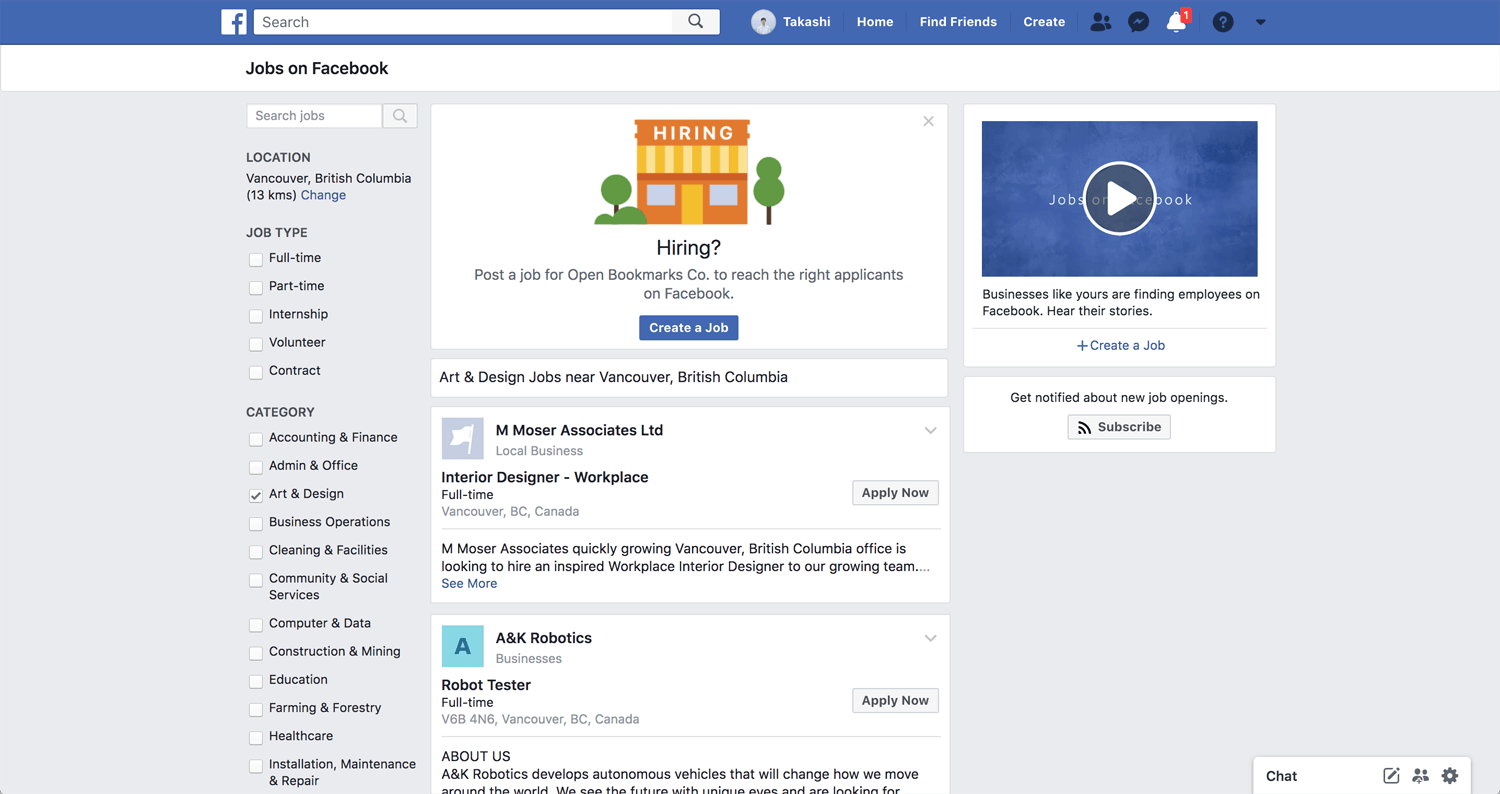Screen dimensions: 1500x794
Task: Open the Help question mark icon
Action: pos(1223,22)
